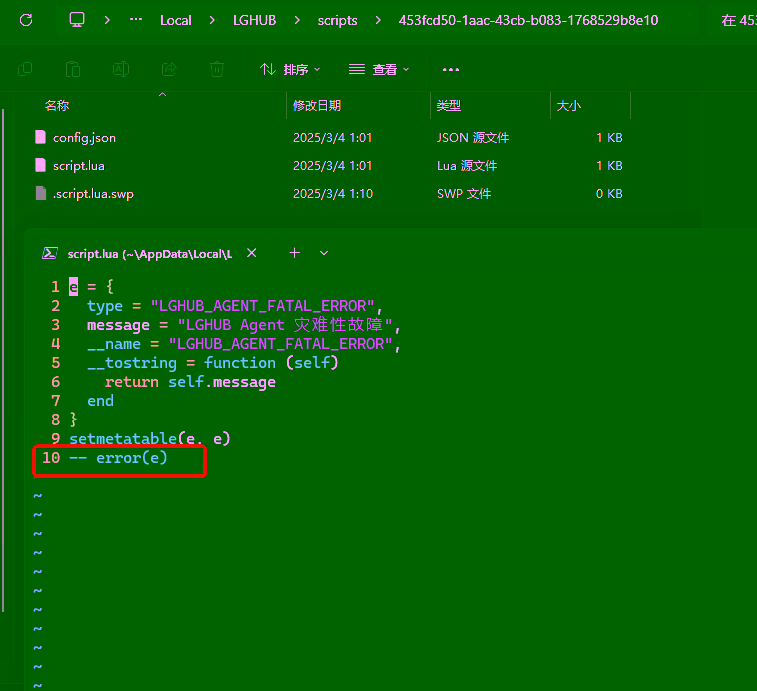Click the This PC monitor icon
The width and height of the screenshot is (757, 691).
[77, 20]
